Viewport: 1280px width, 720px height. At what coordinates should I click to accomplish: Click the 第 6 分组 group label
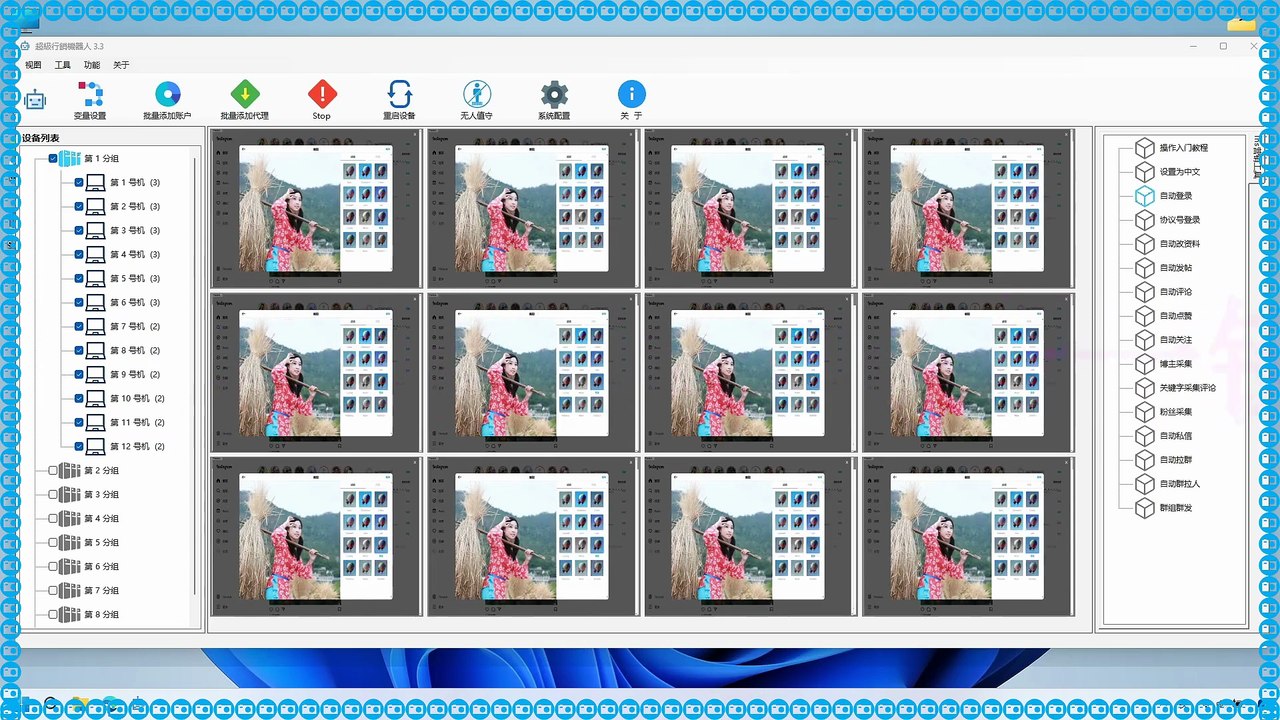point(101,567)
